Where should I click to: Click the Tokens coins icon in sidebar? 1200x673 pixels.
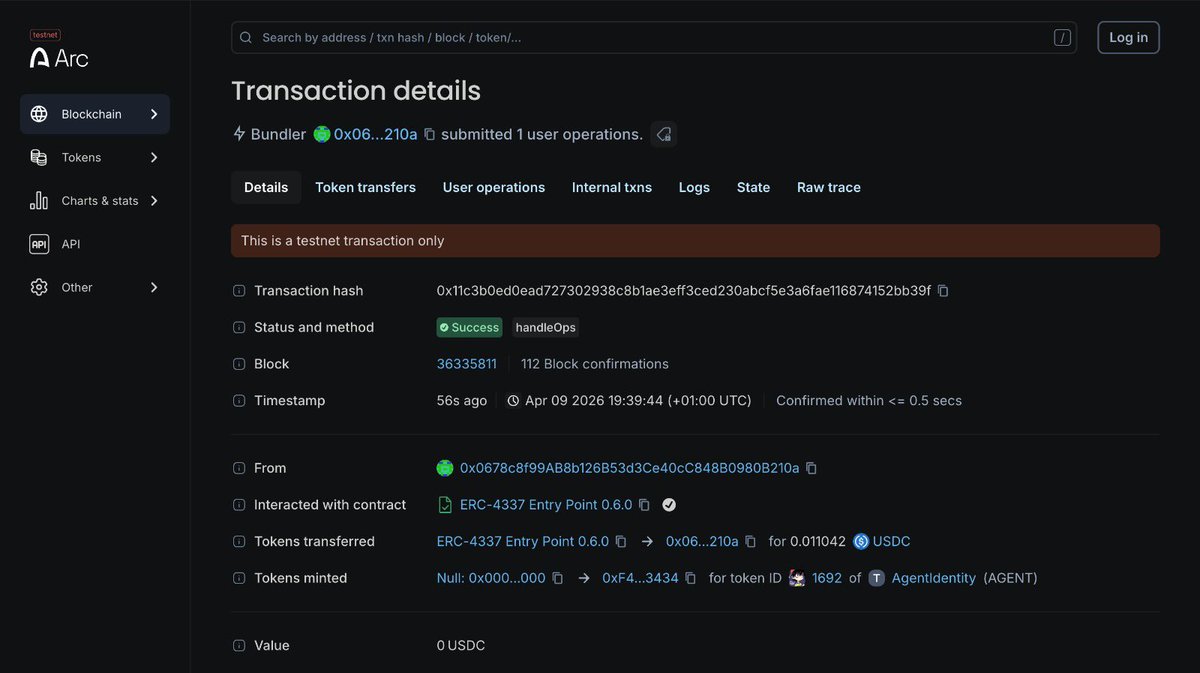click(39, 157)
